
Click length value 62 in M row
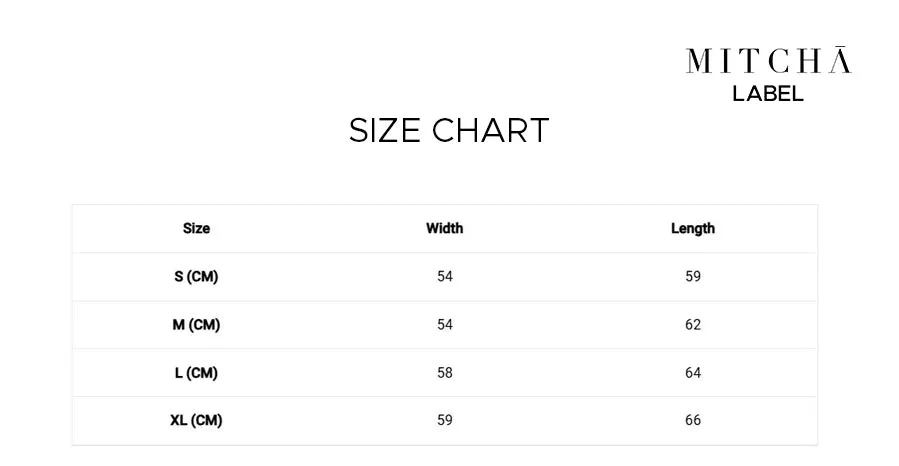pos(693,324)
